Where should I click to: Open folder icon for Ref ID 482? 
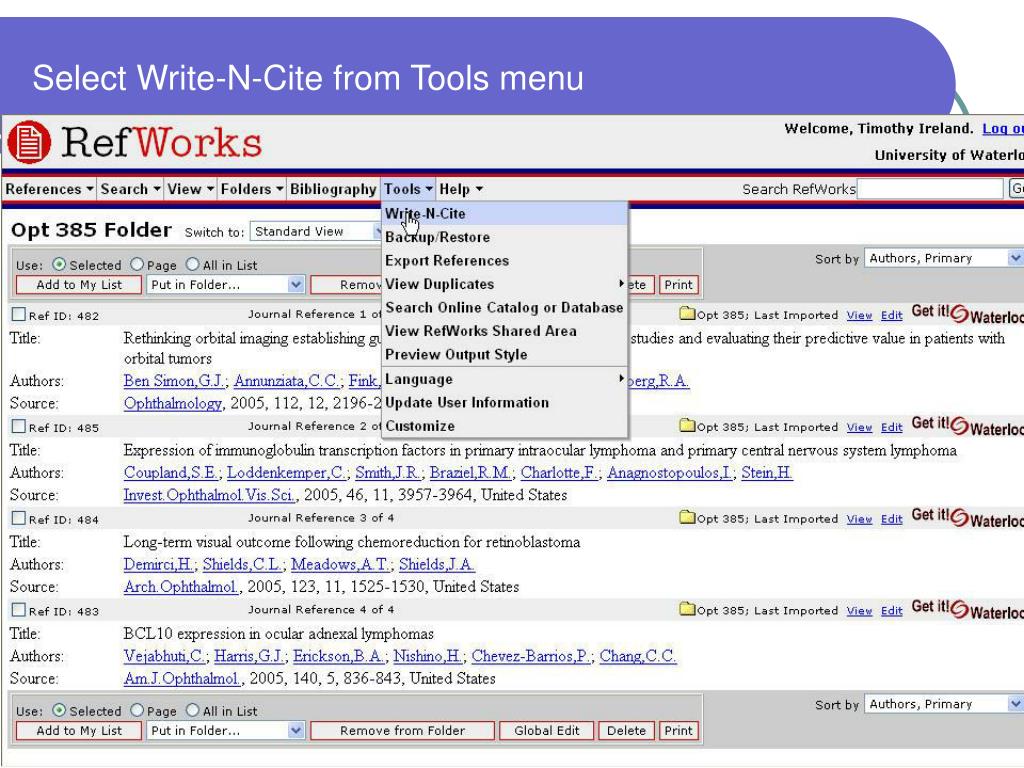click(x=687, y=313)
